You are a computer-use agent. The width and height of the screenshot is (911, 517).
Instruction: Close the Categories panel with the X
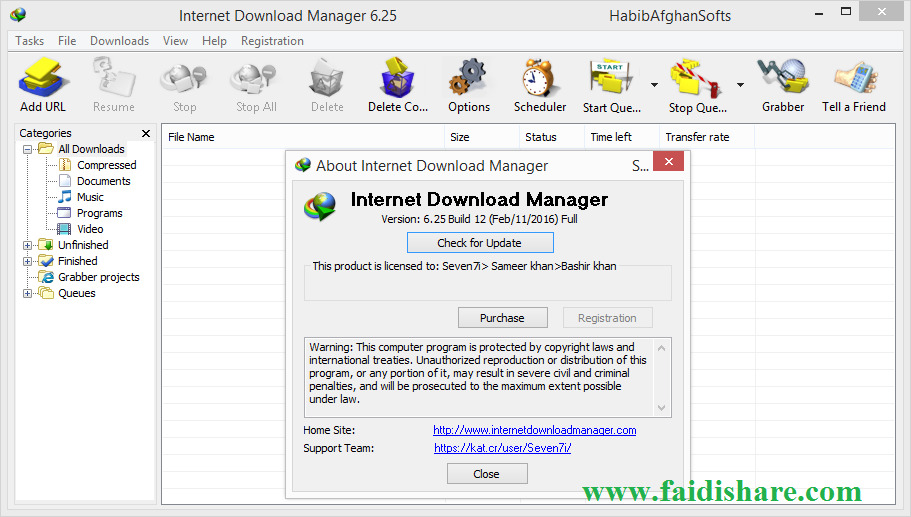[146, 133]
